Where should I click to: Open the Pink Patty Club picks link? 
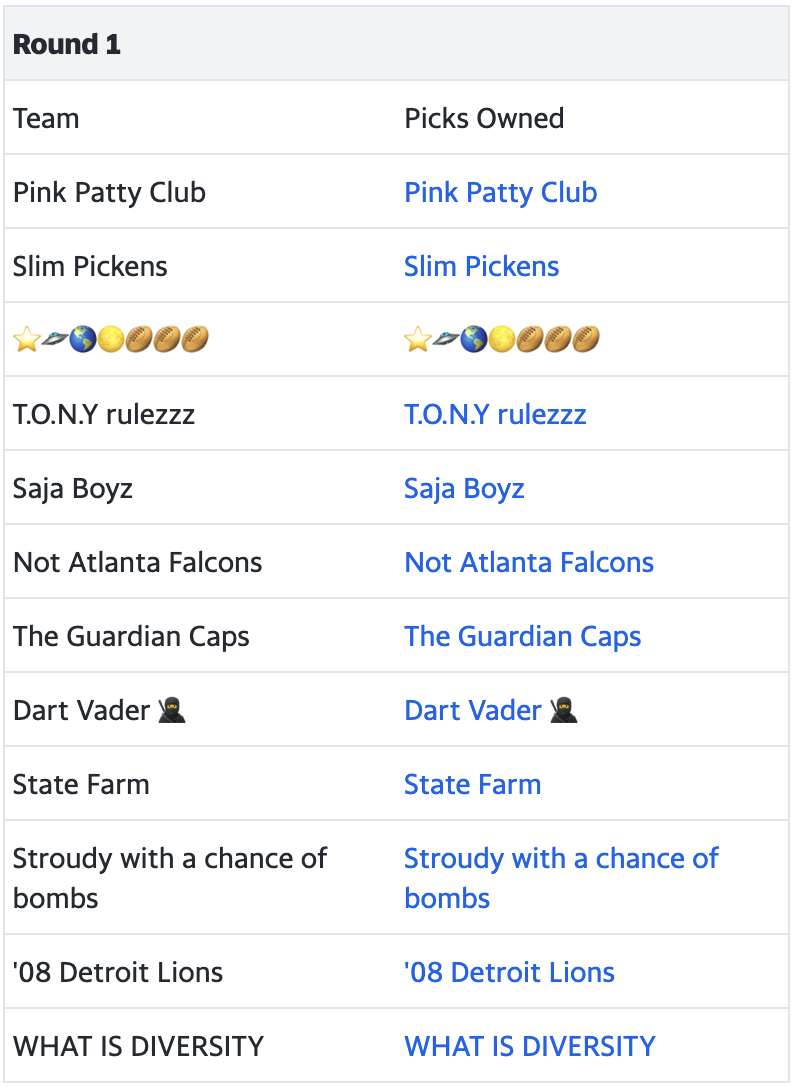500,193
